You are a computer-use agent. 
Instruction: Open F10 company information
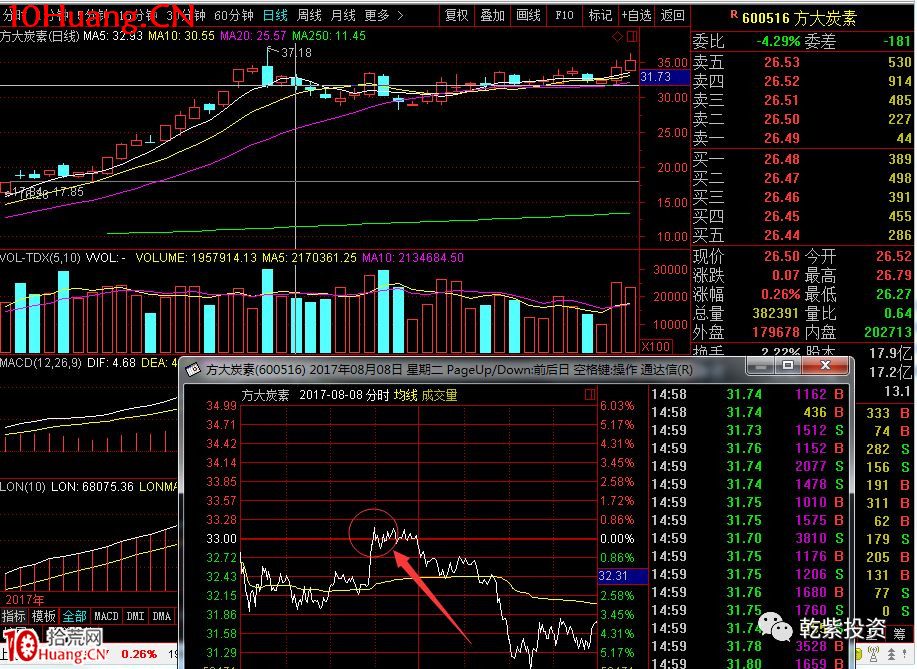pyautogui.click(x=564, y=16)
